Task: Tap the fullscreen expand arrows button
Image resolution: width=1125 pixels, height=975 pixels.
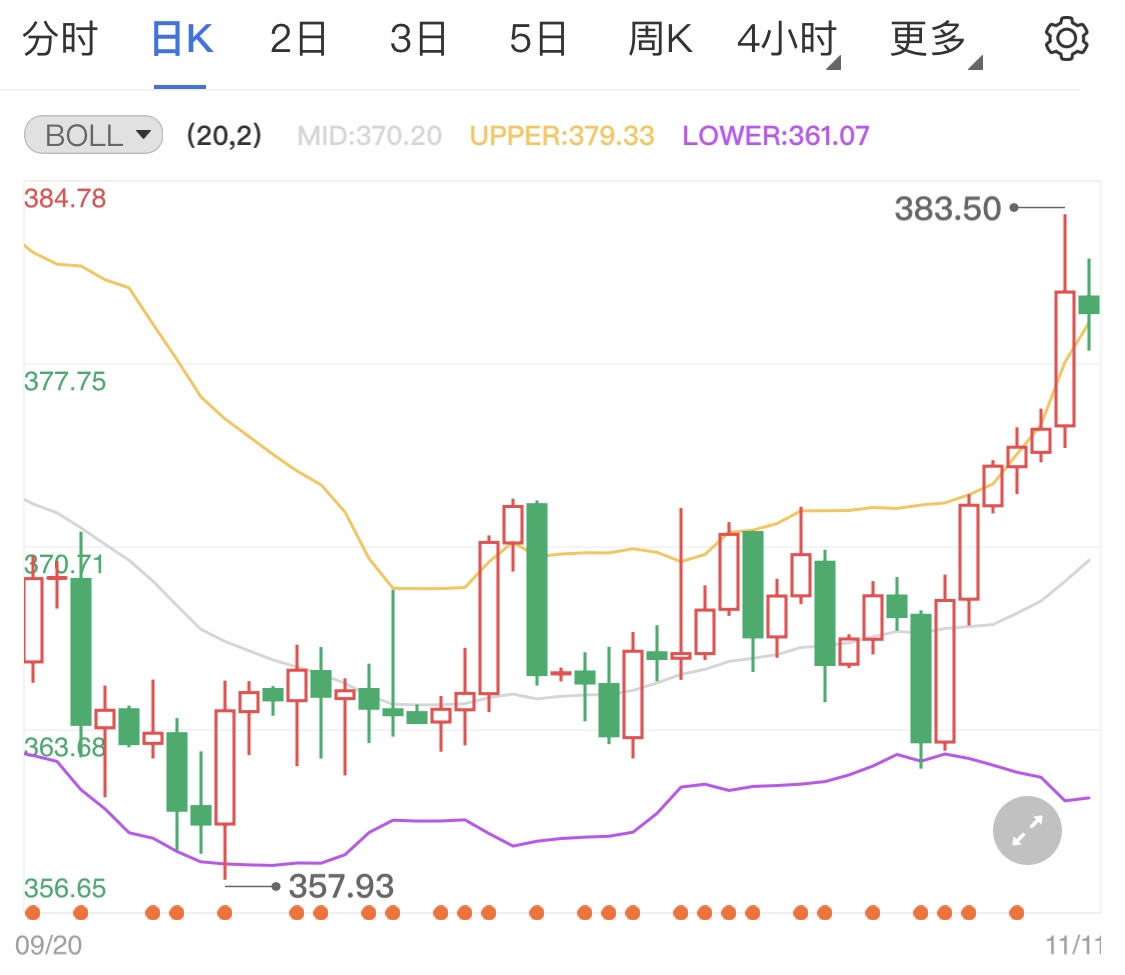Action: pos(1027,830)
